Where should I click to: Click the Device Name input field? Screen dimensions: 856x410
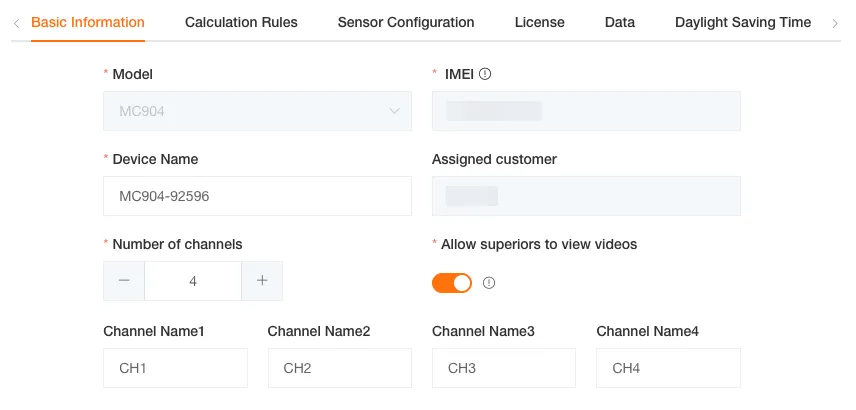(x=257, y=196)
